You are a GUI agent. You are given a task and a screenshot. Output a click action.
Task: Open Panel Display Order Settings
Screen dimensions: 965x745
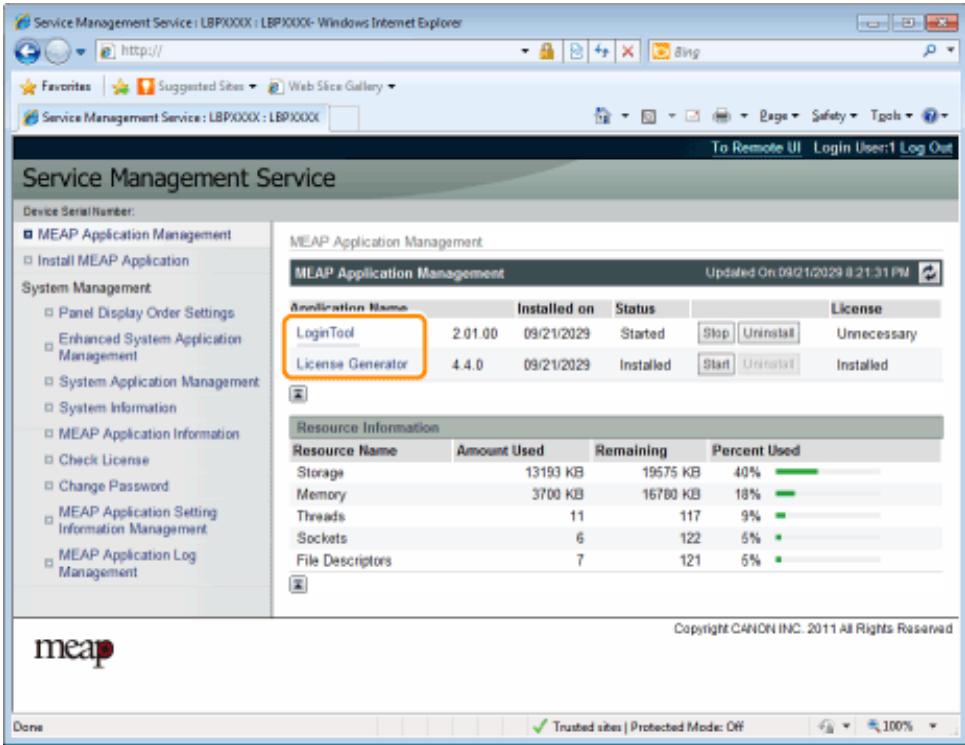tap(146, 313)
